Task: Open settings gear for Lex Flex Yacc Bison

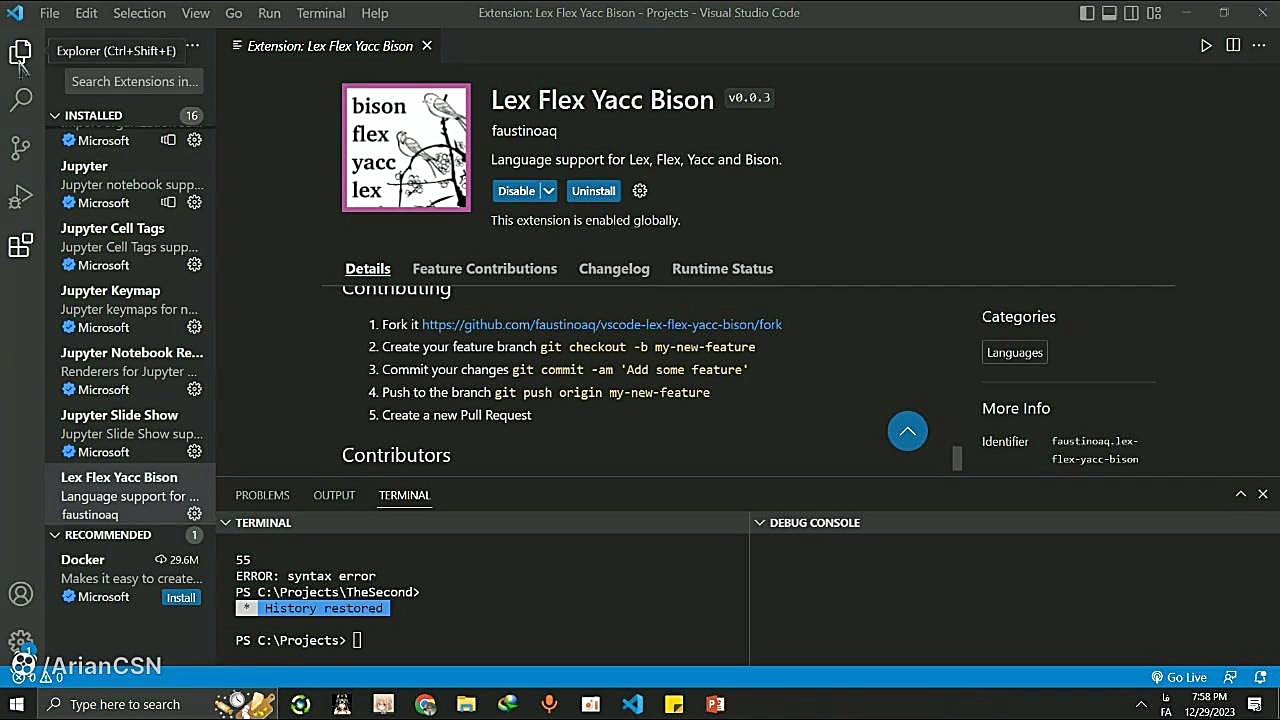Action: coord(194,514)
